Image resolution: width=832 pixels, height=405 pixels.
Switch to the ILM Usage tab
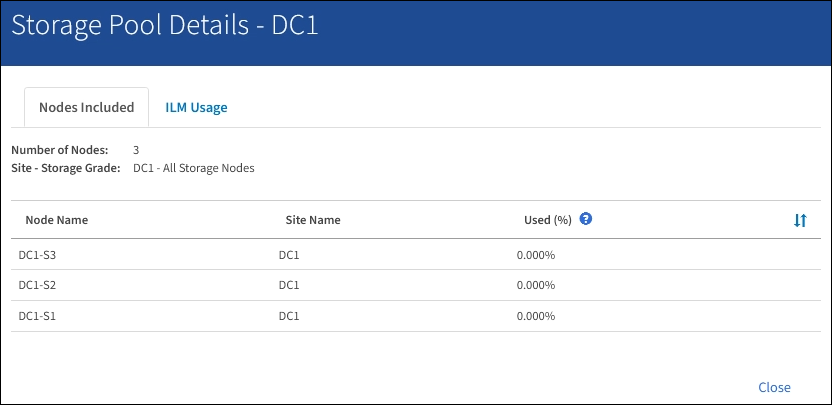pyautogui.click(x=196, y=108)
